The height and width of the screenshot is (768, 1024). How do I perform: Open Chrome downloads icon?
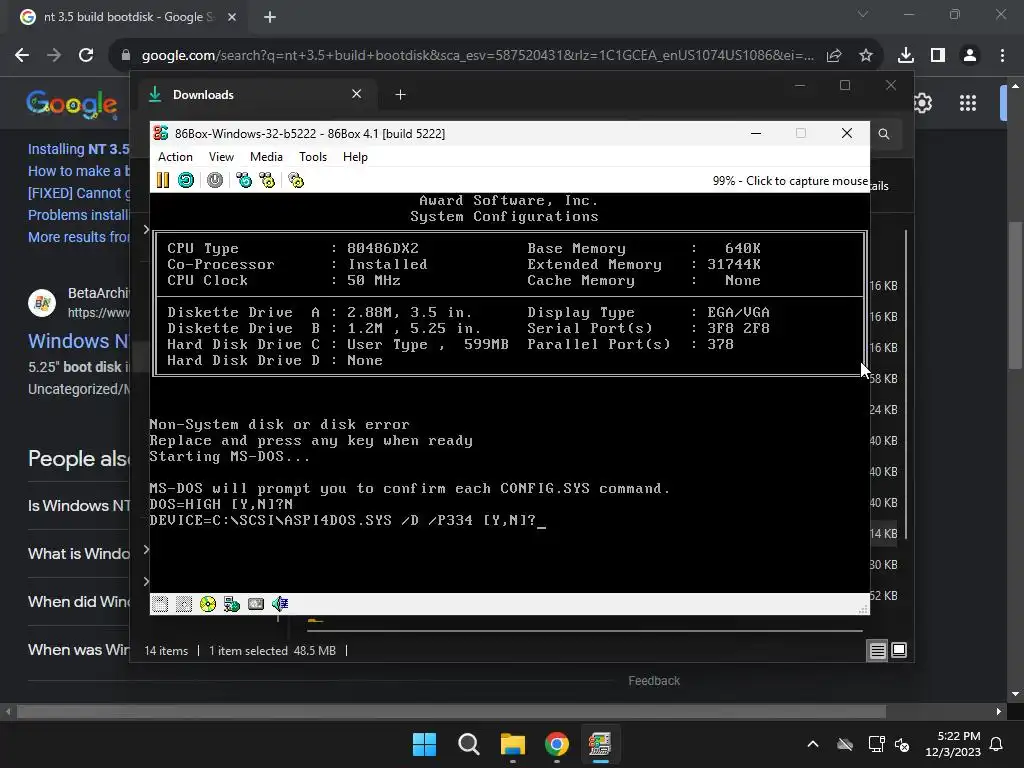906,56
